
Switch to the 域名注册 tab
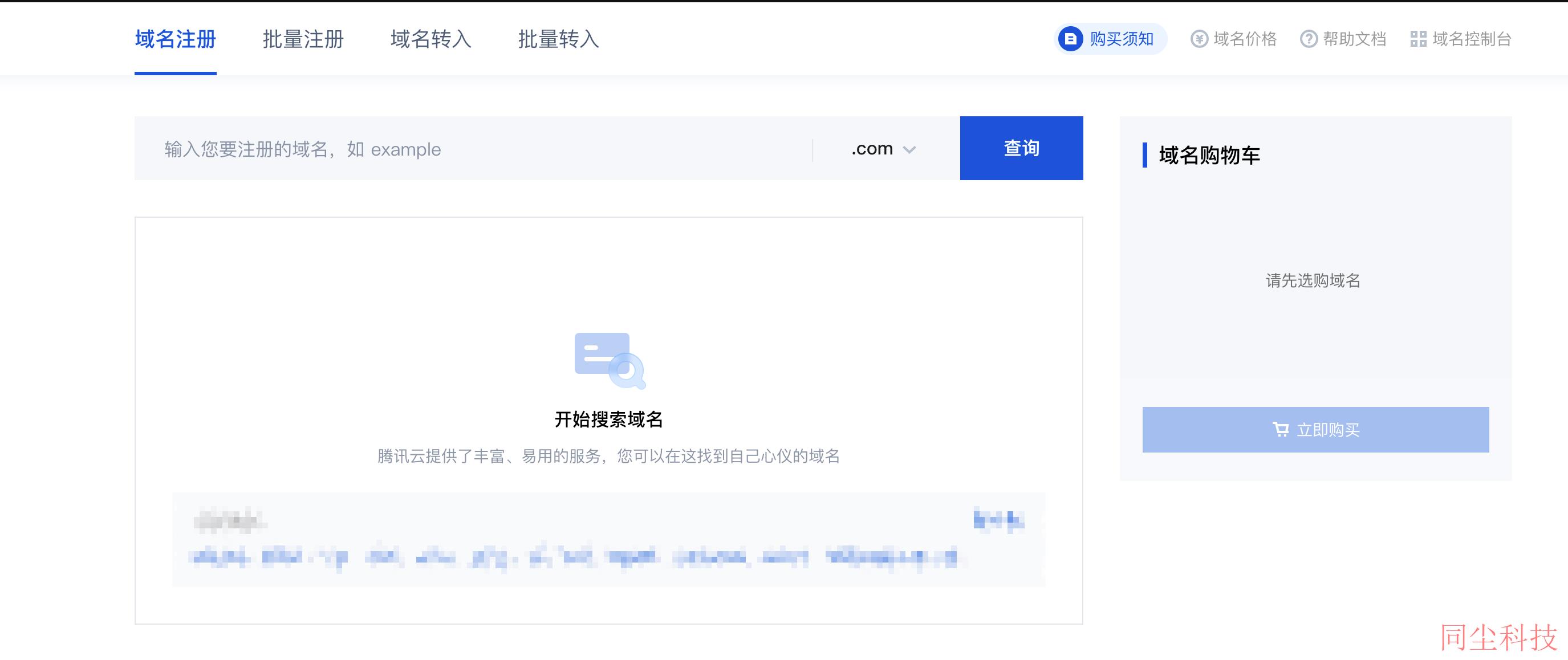point(175,39)
